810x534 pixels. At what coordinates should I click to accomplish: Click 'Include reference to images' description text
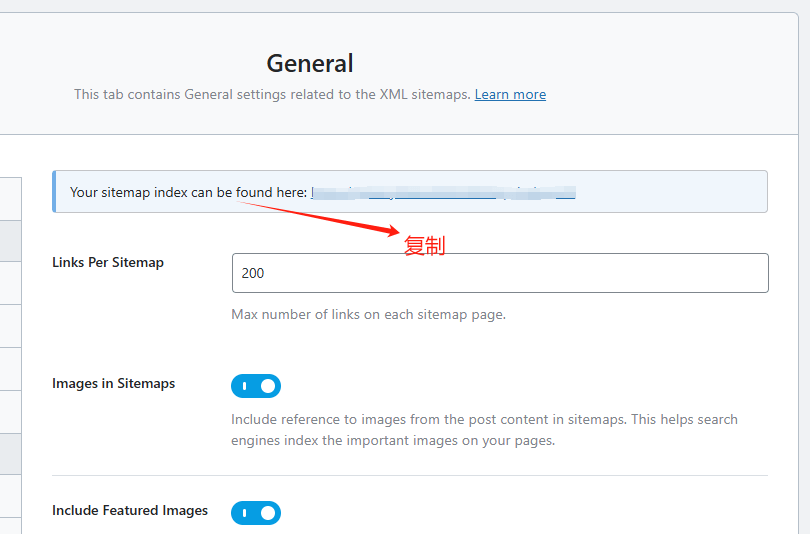click(484, 430)
